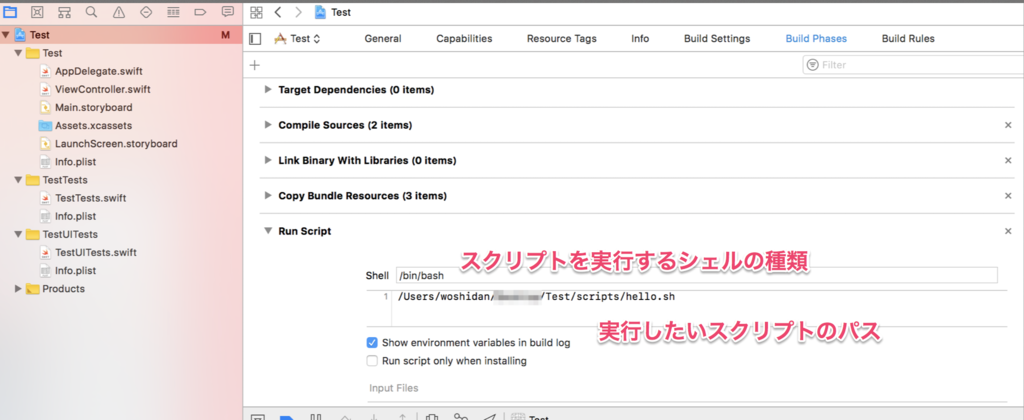Open the related items grid menu
The width and height of the screenshot is (1024, 420).
(x=256, y=12)
